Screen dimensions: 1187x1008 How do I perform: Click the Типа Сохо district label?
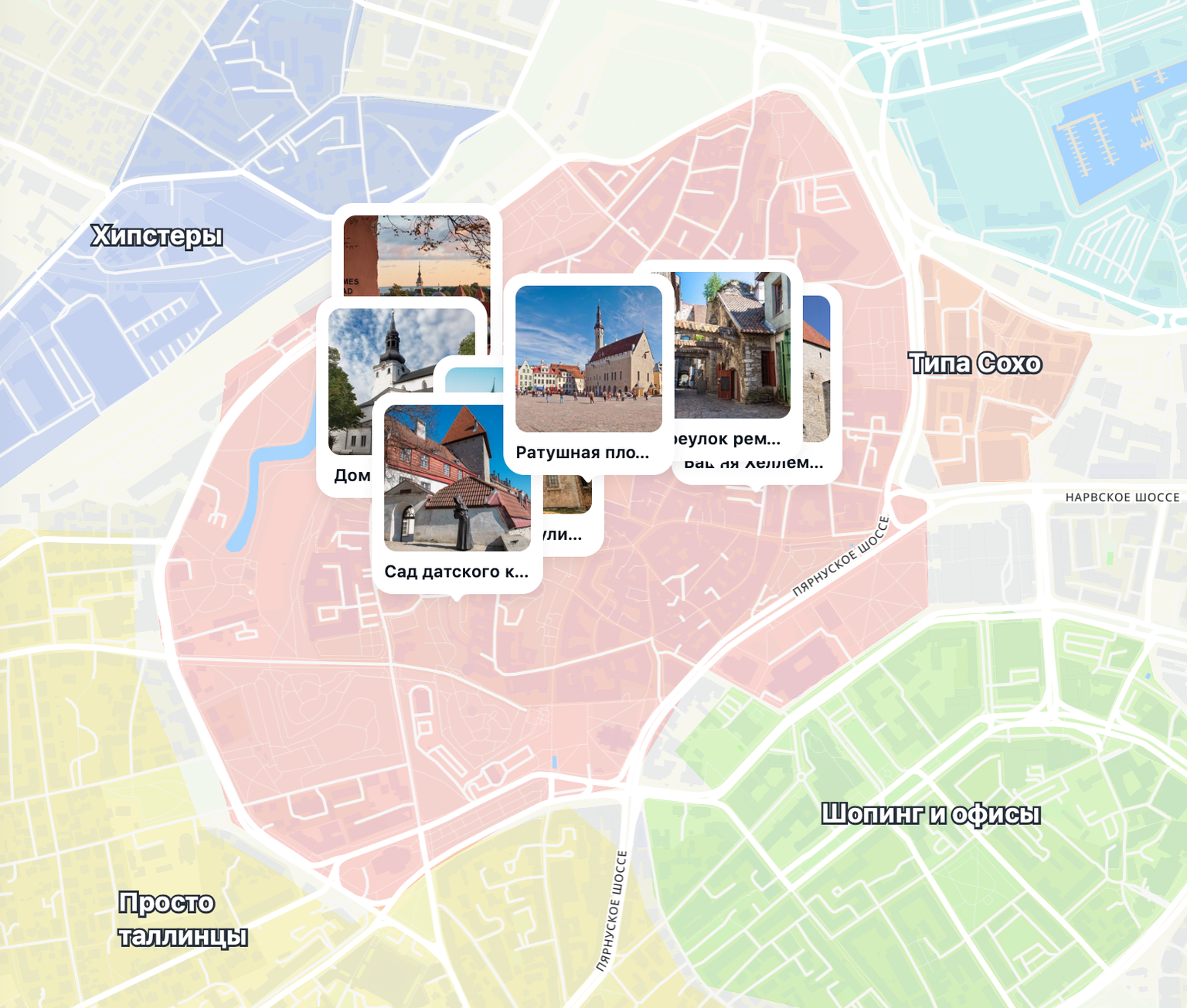tap(975, 363)
